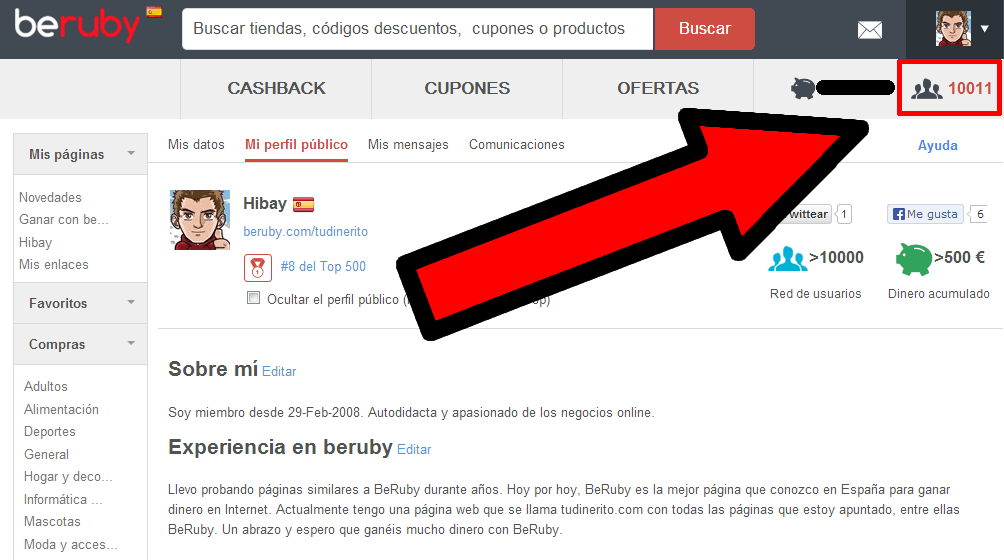The image size is (1004, 560).
Task: Open the CUPONES menu
Action: [467, 88]
